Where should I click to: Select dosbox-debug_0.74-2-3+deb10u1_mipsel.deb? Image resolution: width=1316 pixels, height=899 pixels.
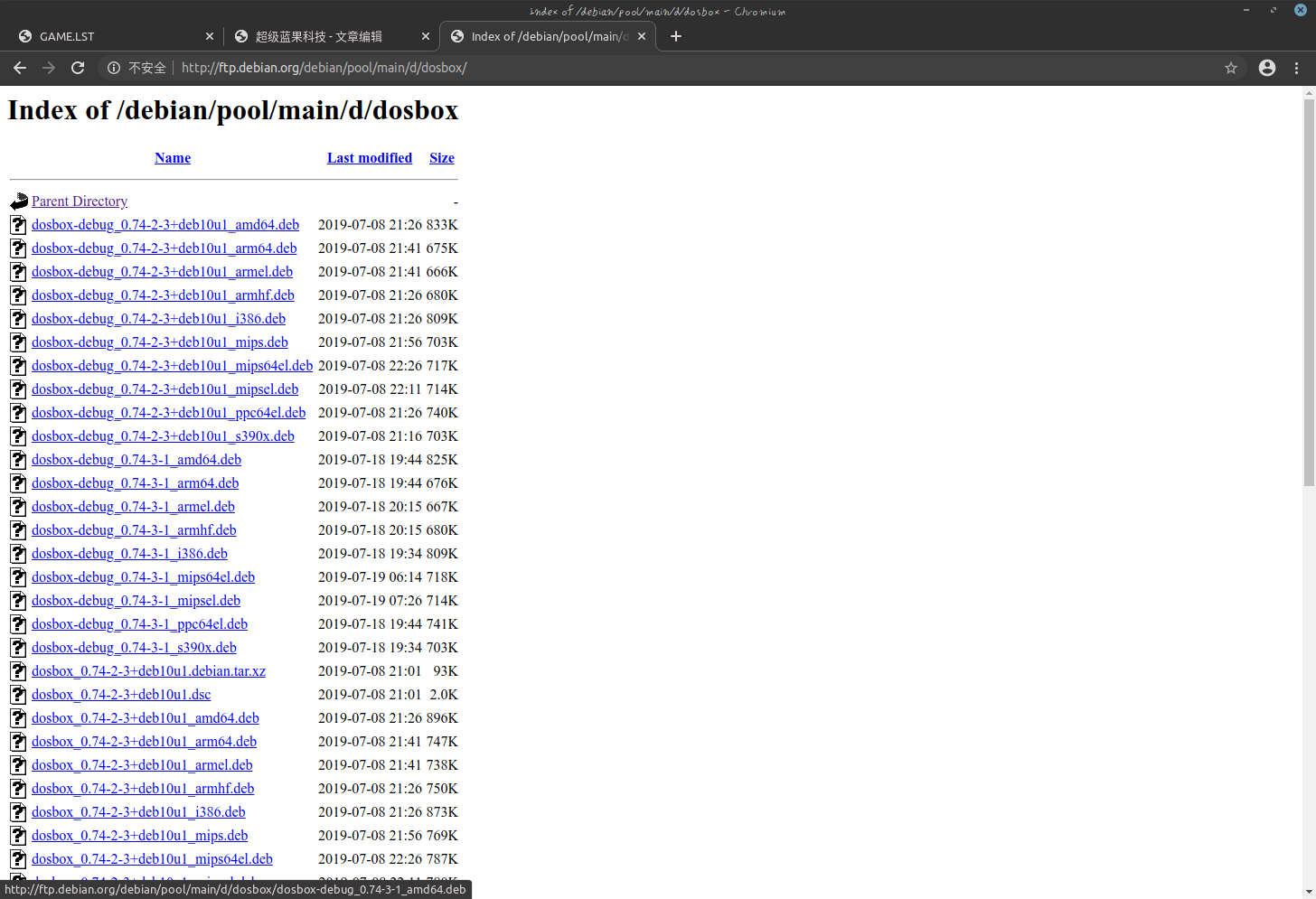[x=164, y=389]
